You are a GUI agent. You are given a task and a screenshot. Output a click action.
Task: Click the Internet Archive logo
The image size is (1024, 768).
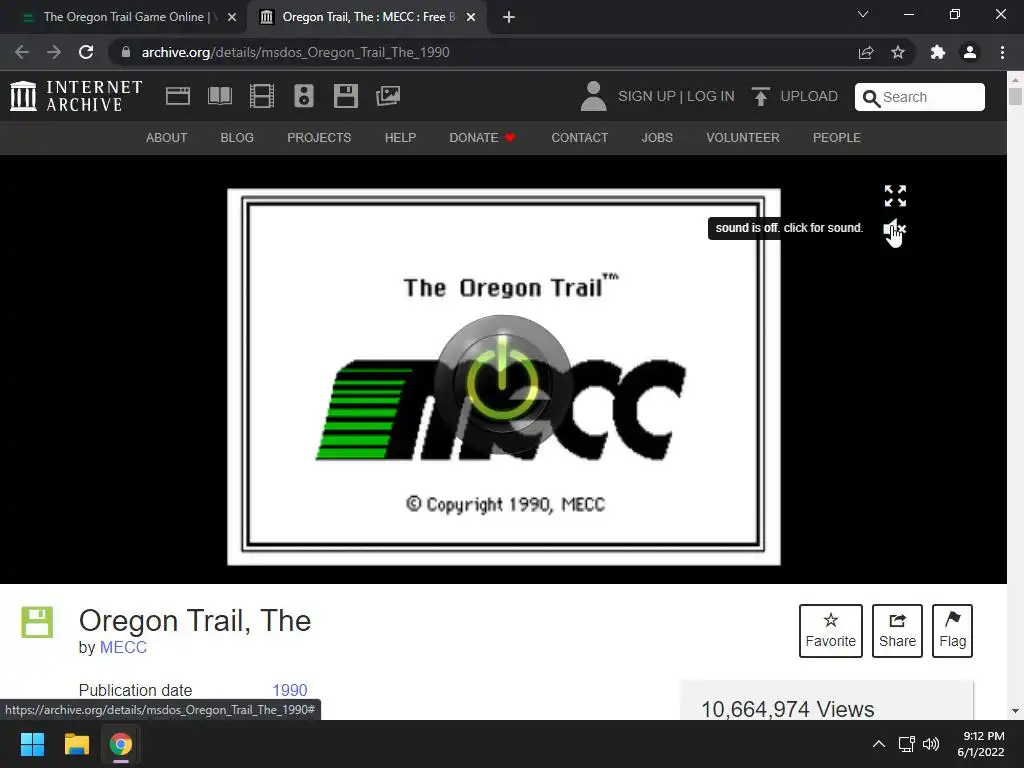[x=76, y=96]
